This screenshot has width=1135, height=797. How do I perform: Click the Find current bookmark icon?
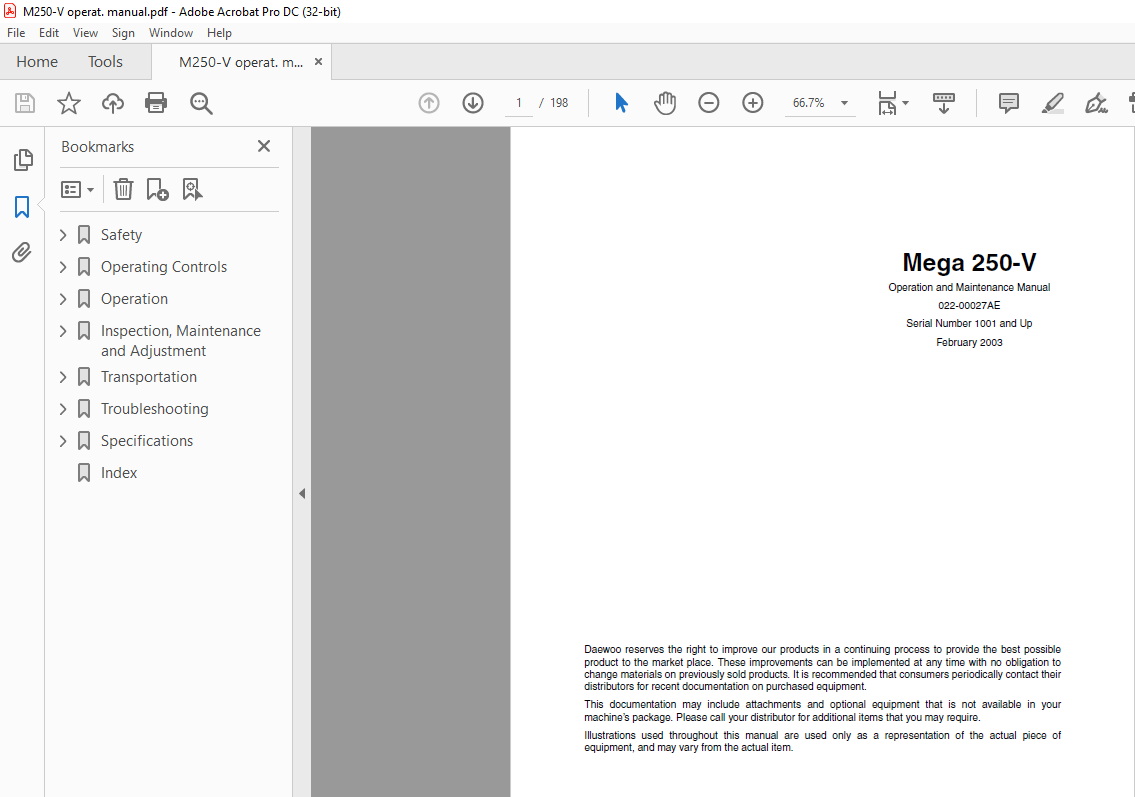(x=192, y=190)
